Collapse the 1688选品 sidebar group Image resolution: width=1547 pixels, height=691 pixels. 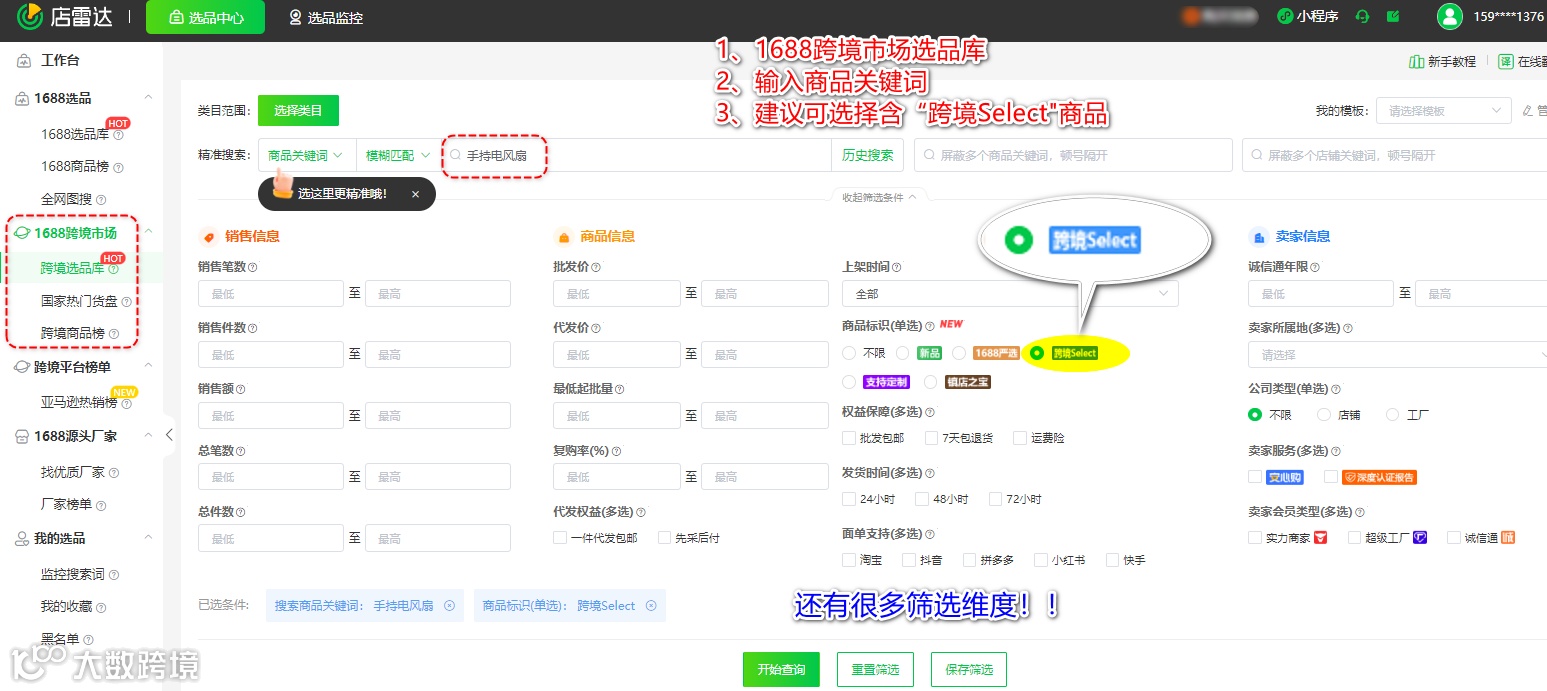[148, 98]
